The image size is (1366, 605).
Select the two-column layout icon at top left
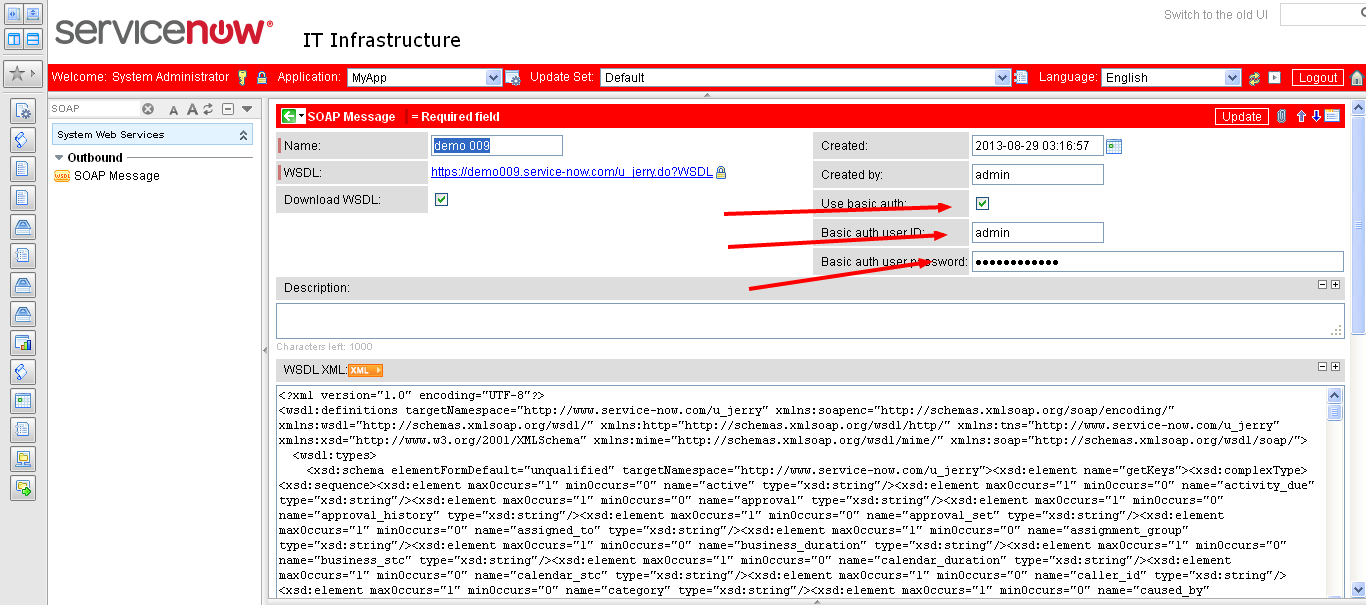(14, 40)
